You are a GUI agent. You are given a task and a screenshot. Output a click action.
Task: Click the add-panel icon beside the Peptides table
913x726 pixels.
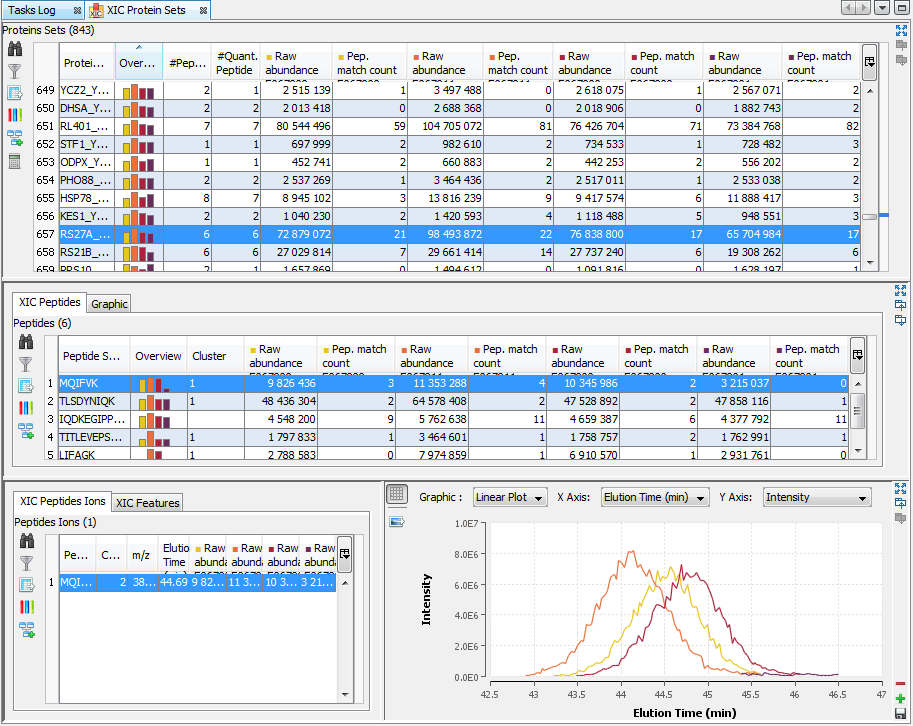tap(26, 430)
